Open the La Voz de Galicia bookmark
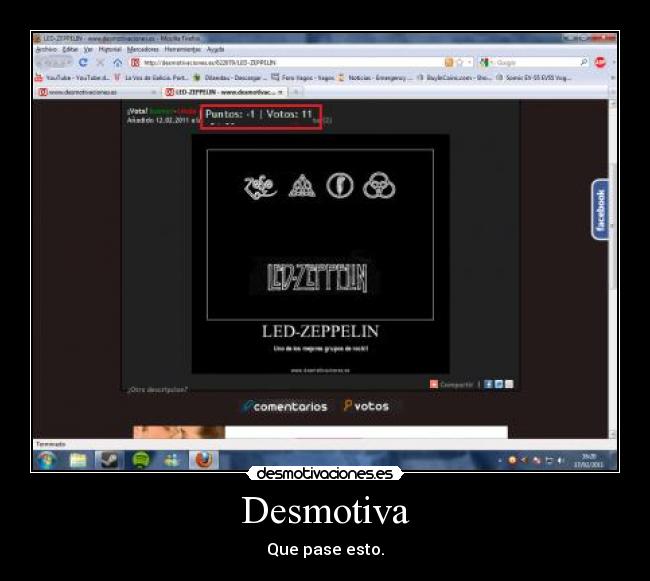Screen dimensions: 650x581 [x=151, y=77]
